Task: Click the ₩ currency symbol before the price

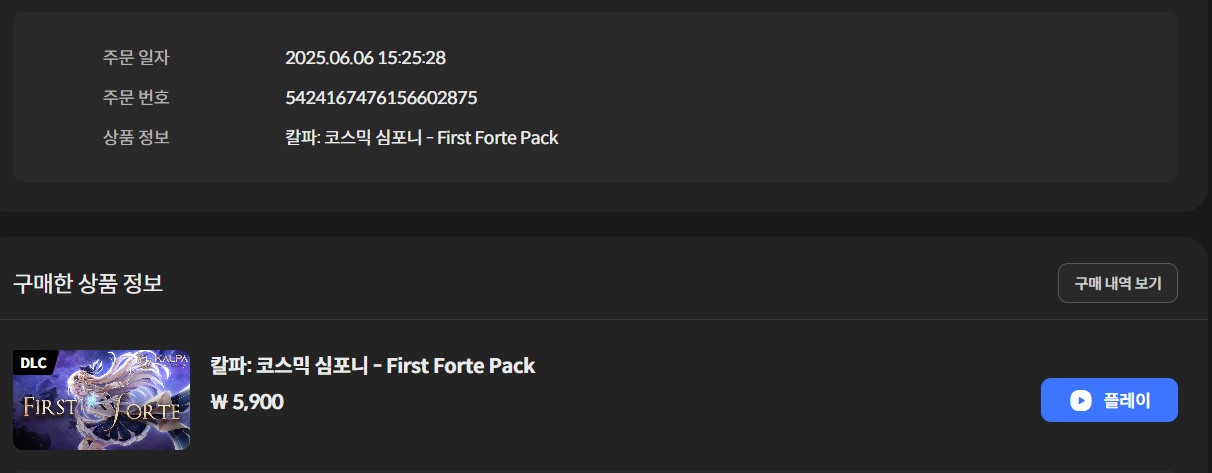Action: pos(219,403)
